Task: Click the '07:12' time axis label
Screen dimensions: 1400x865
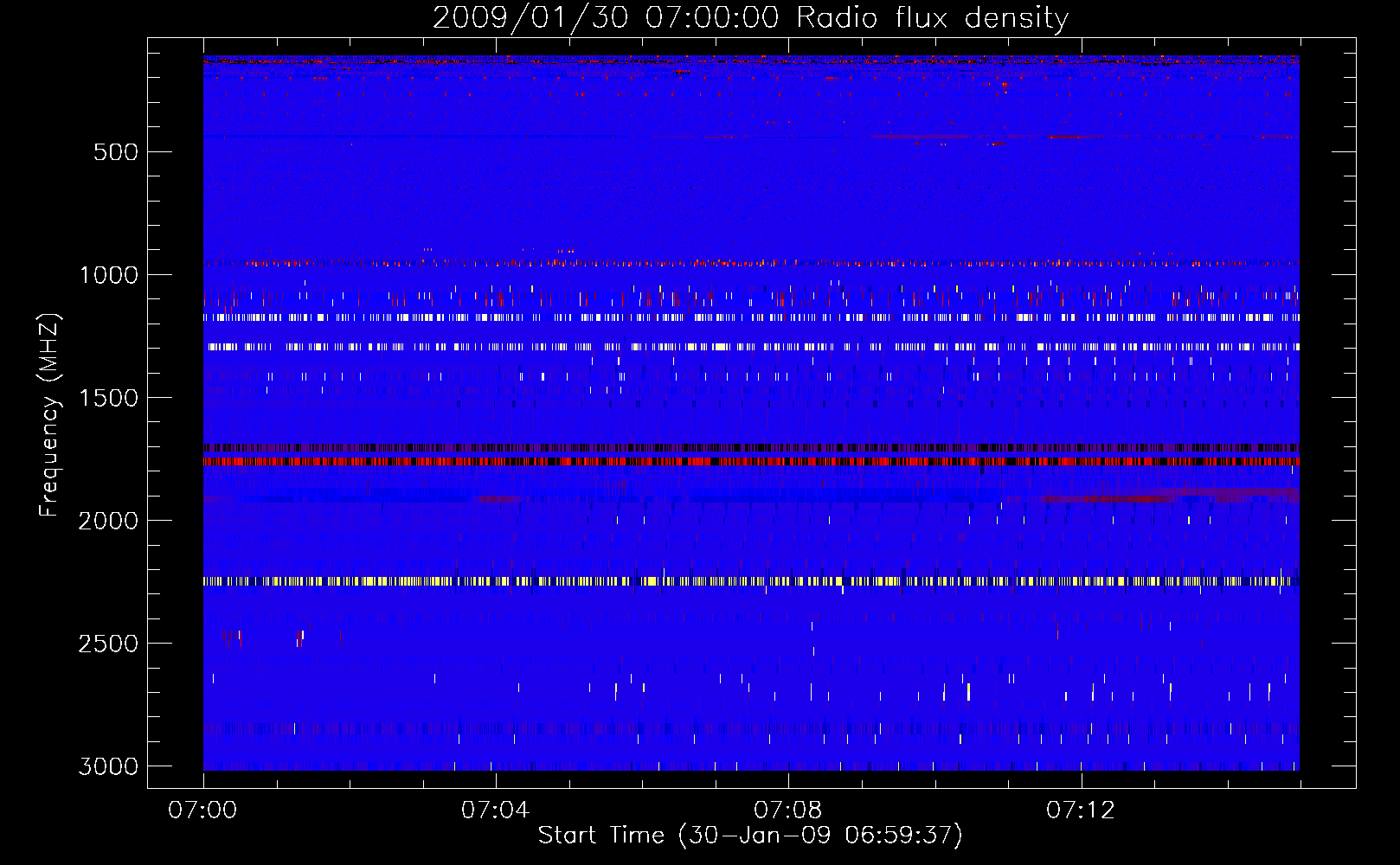Action: tap(1080, 811)
